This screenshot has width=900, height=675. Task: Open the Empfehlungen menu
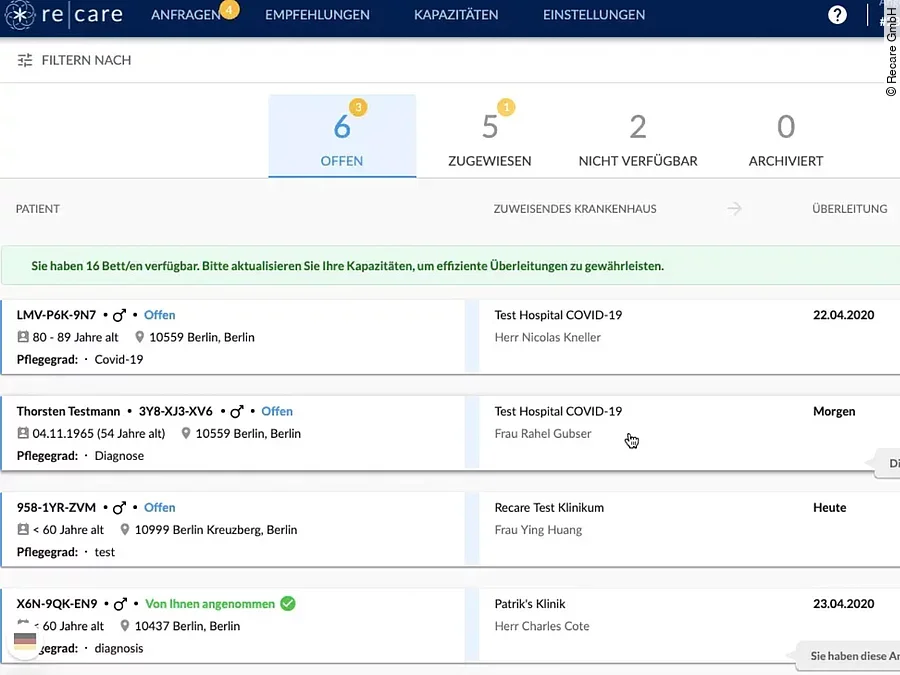click(x=317, y=15)
